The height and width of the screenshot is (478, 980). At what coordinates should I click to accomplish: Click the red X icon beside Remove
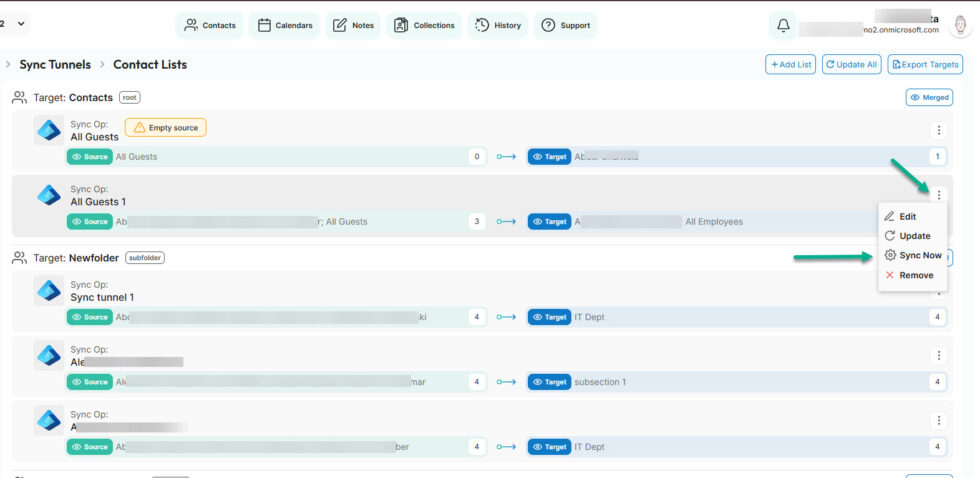tap(890, 276)
